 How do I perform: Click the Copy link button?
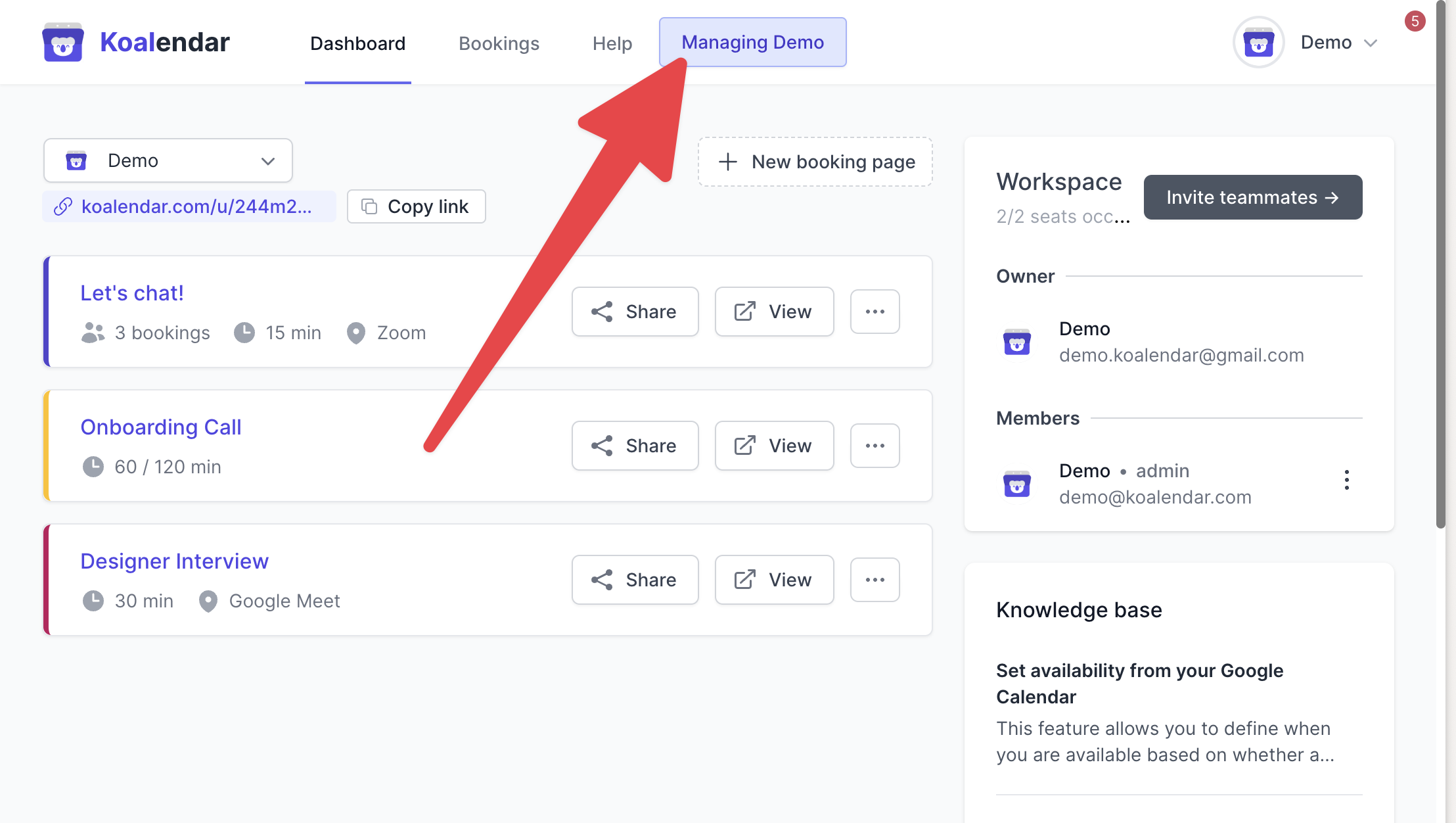click(417, 206)
